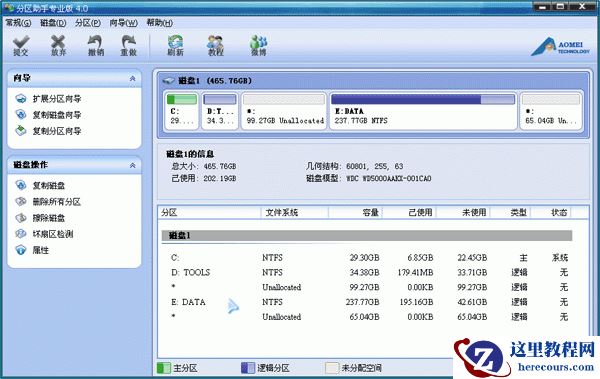600x379 pixels.
Task: Open the 分区(P) menu
Action: click(88, 23)
